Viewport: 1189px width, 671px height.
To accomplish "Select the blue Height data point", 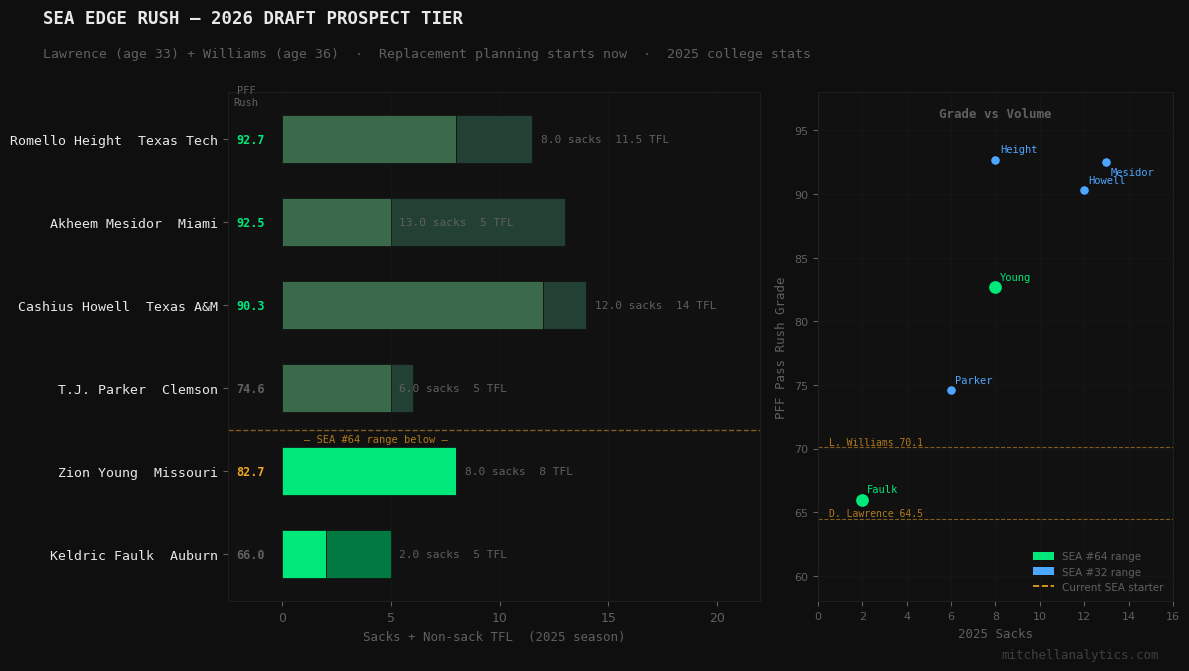I will point(995,159).
